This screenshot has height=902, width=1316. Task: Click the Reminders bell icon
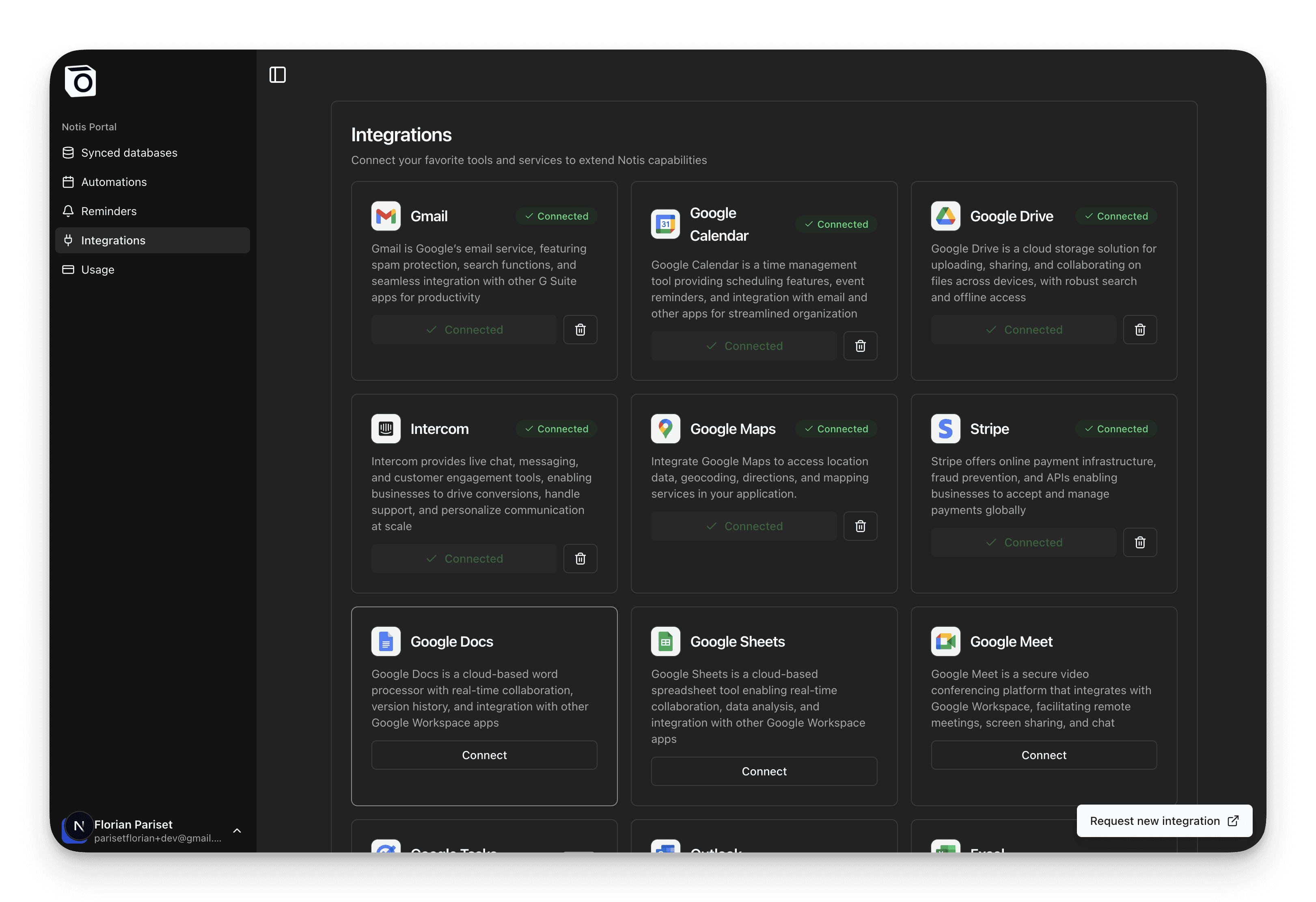coord(68,211)
